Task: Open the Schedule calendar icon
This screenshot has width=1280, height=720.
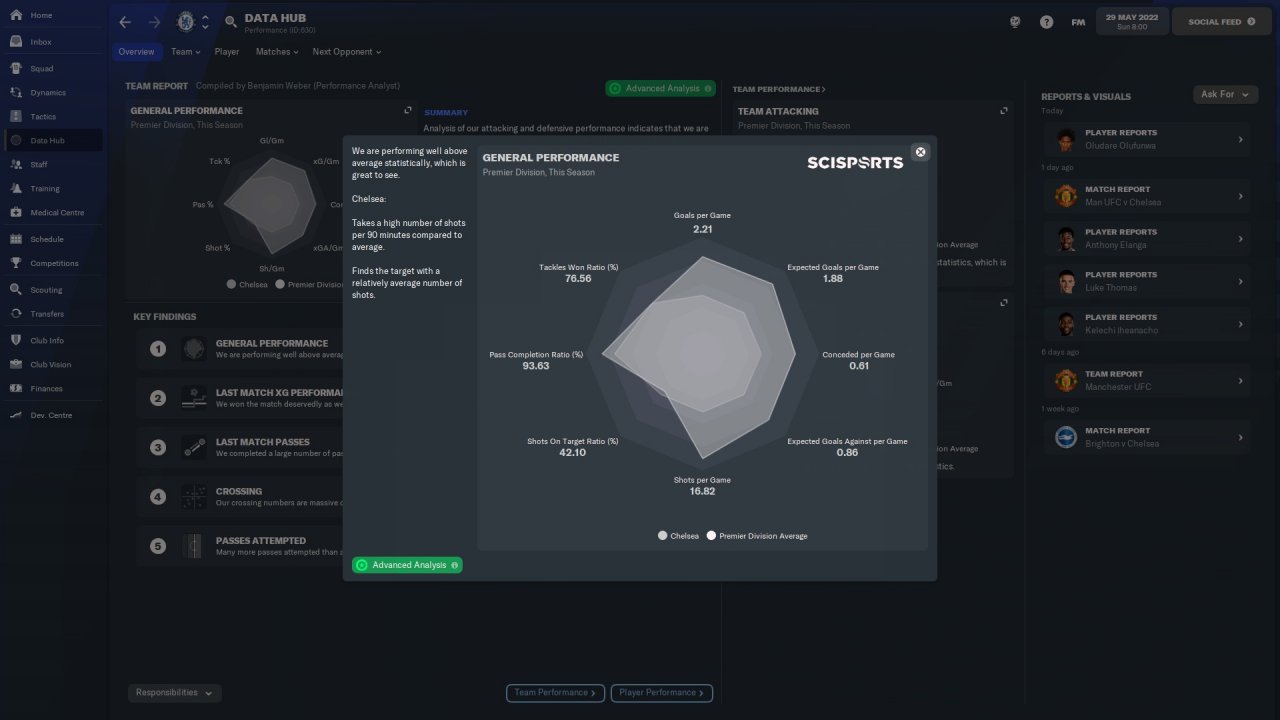Action: (16, 239)
